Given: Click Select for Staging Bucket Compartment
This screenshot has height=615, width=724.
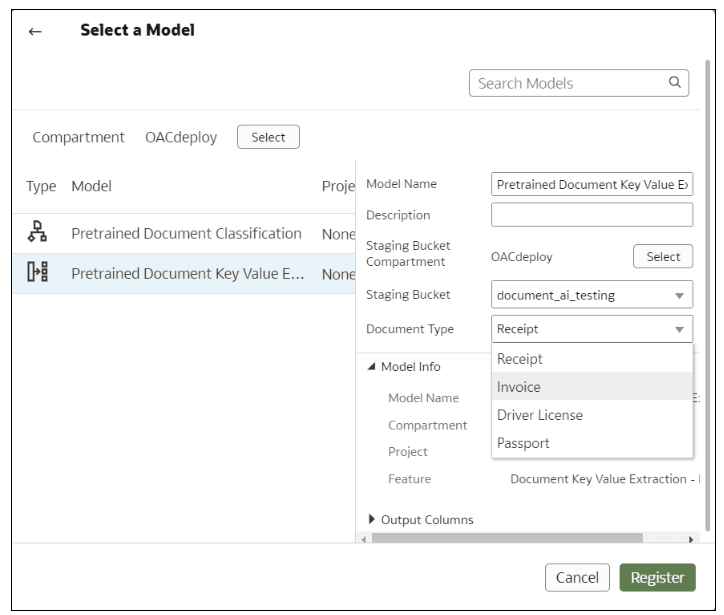Looking at the screenshot, I should click(x=663, y=257).
